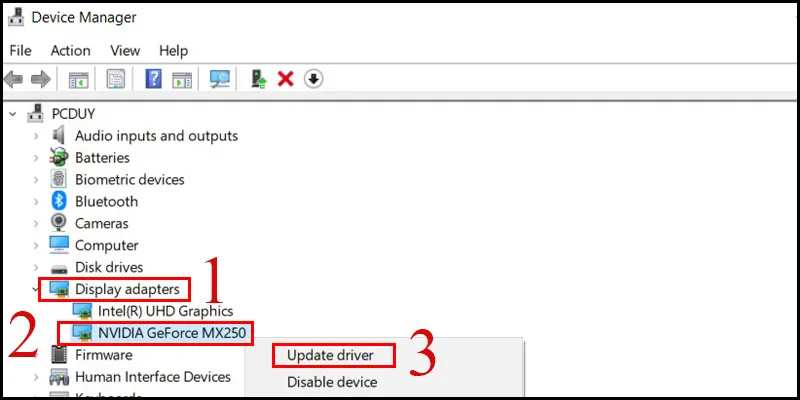Click the Bluetooth device icon
Screen dimensions: 800x400
(59, 201)
